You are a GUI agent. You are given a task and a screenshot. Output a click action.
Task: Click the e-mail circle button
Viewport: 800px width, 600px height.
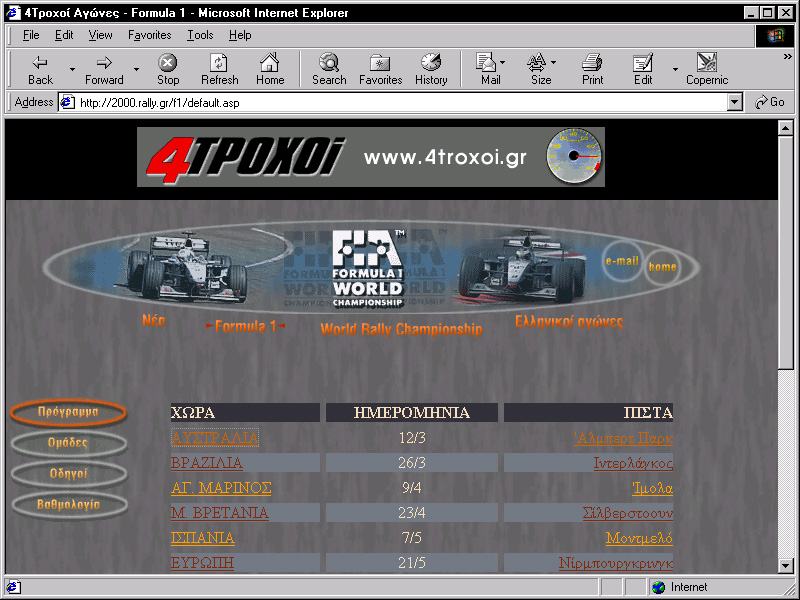622,261
